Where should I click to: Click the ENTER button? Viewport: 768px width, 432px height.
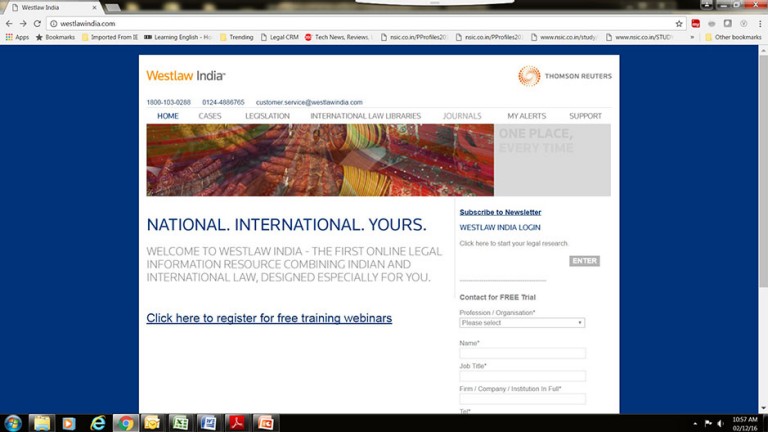click(584, 261)
